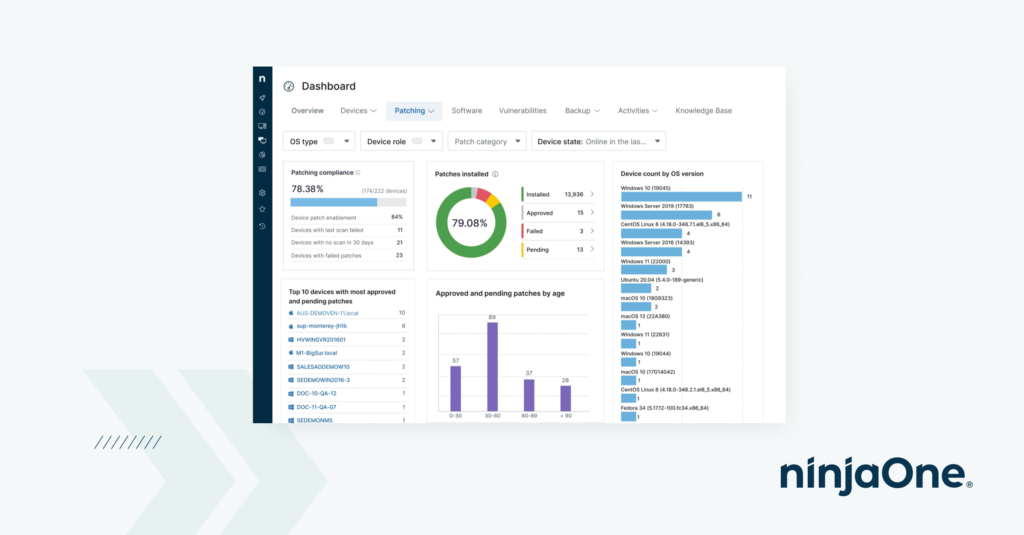This screenshot has width=1024, height=535.
Task: Click the 0-30 days purple bar
Action: tap(455, 388)
